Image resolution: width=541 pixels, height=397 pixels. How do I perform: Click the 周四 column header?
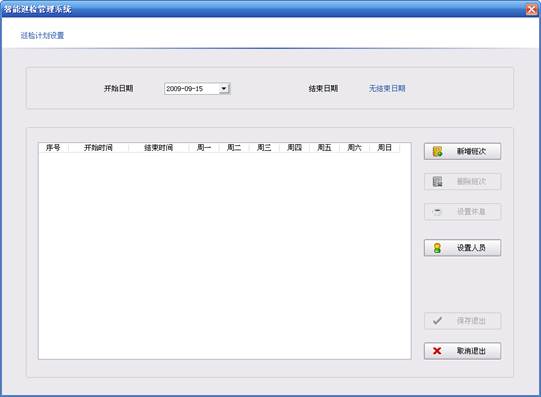(x=294, y=148)
